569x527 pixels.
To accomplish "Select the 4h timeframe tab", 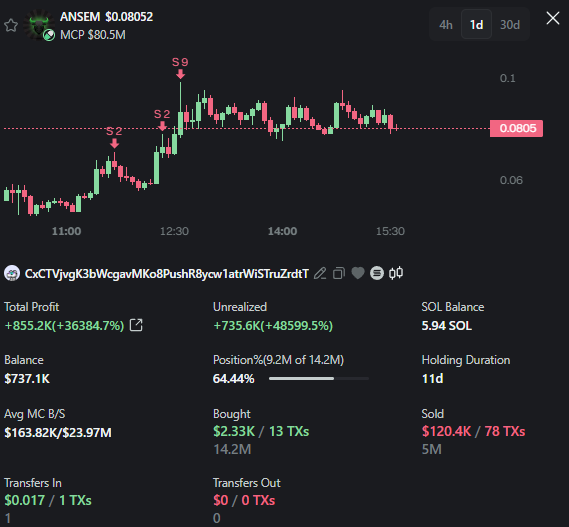I will [446, 25].
